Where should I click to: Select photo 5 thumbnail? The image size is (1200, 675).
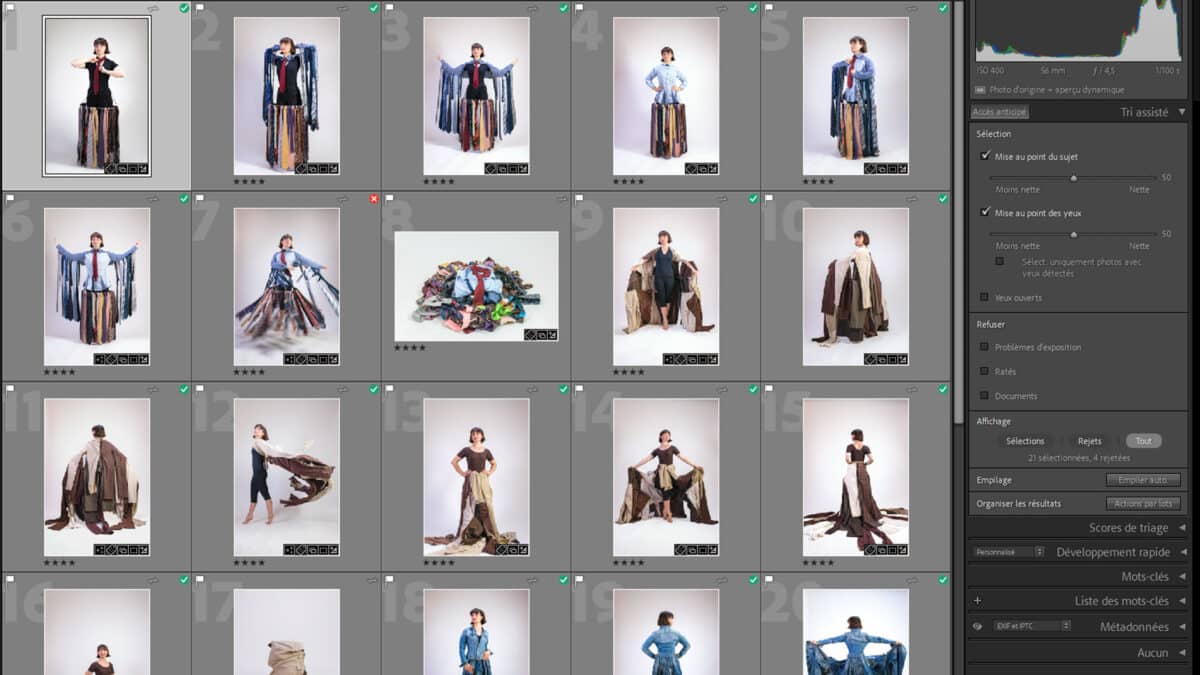(x=856, y=96)
